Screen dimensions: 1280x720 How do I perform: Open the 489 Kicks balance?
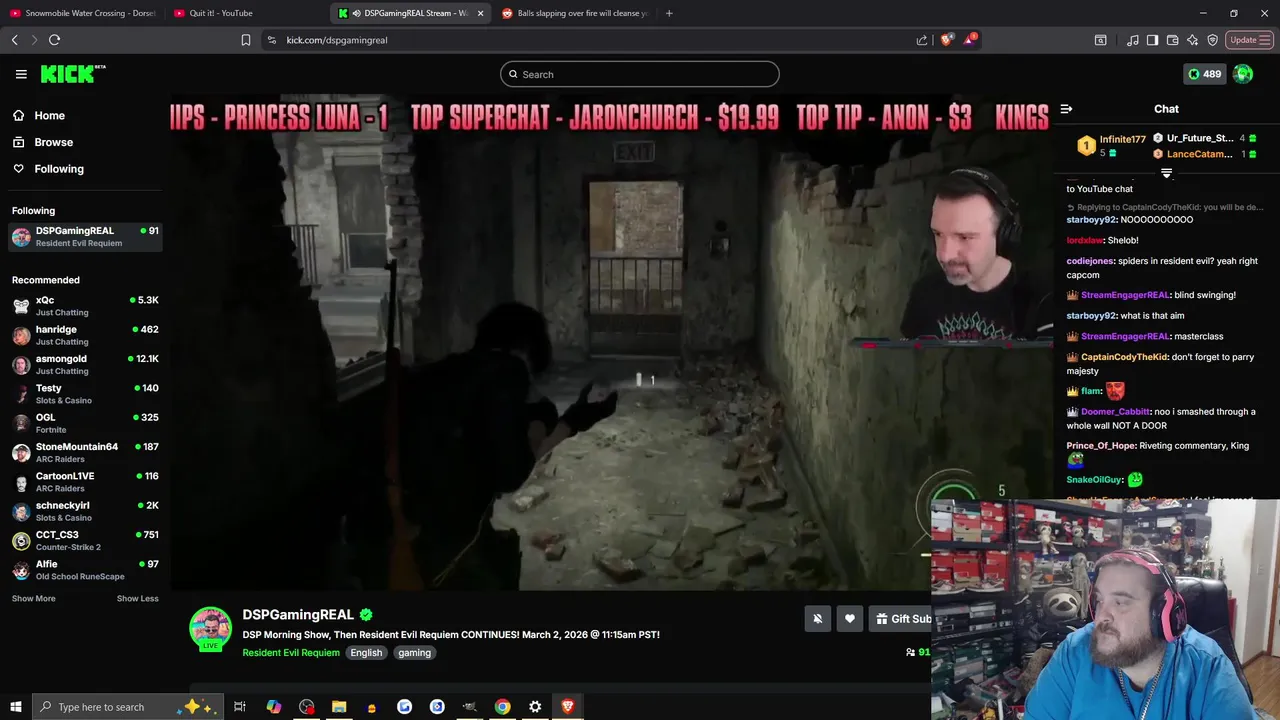1204,74
